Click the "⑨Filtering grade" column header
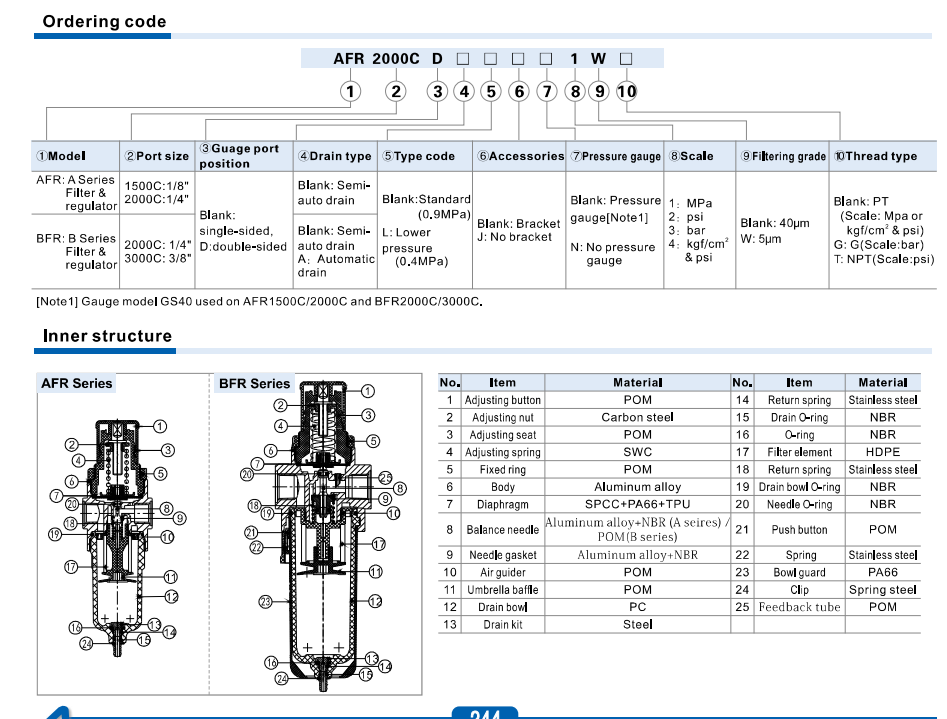The image size is (947, 719). coord(783,156)
